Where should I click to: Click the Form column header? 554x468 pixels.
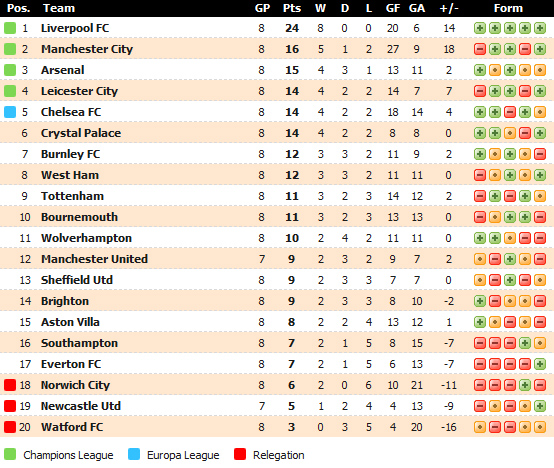point(508,8)
